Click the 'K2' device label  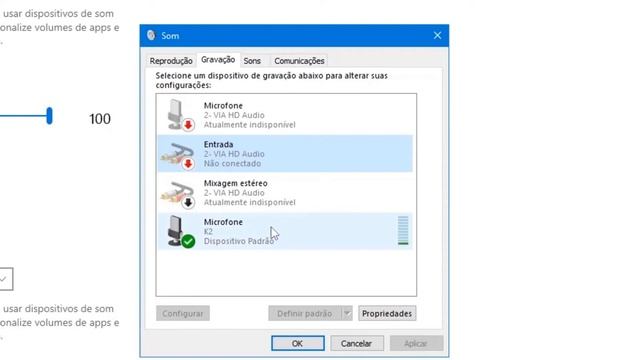(x=208, y=231)
